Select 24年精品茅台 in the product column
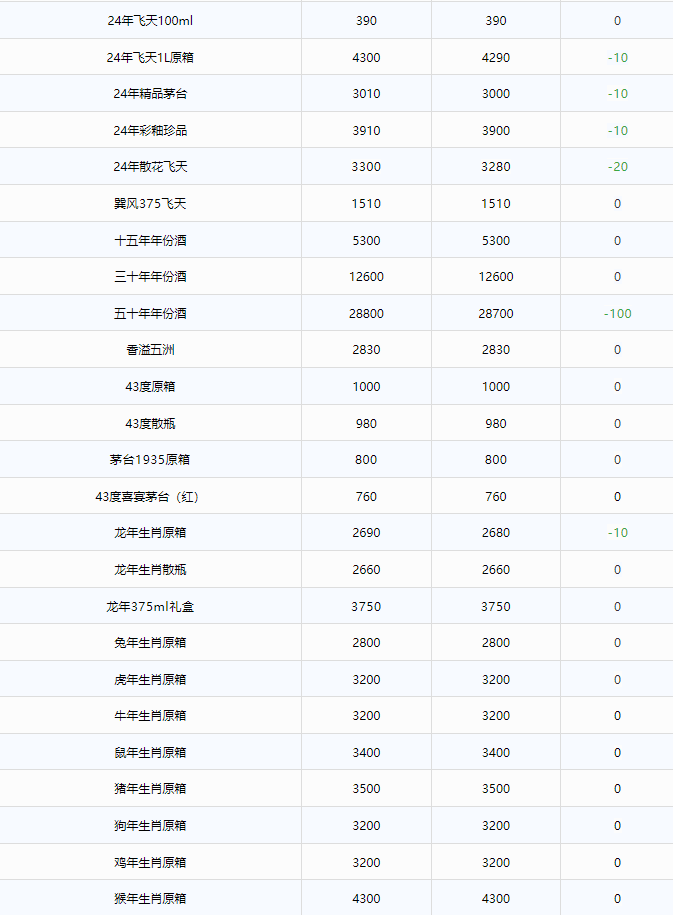 150,94
